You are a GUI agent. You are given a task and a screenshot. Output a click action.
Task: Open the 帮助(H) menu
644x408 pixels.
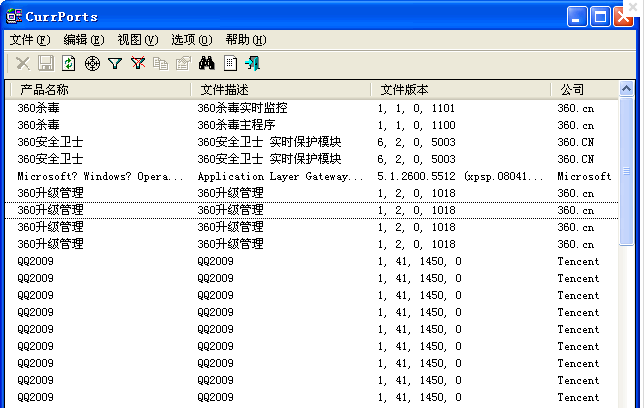tap(246, 40)
